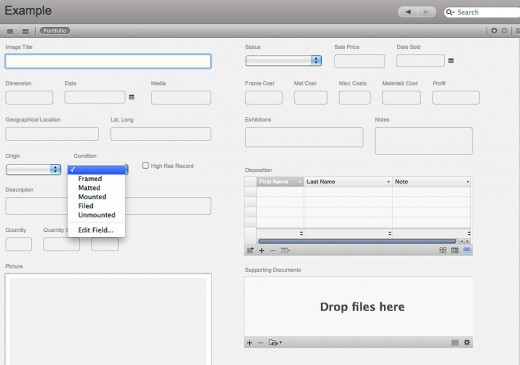Image resolution: width=520 pixels, height=365 pixels.
Task: Open the calendar picker next to Date Sold
Action: pos(451,61)
